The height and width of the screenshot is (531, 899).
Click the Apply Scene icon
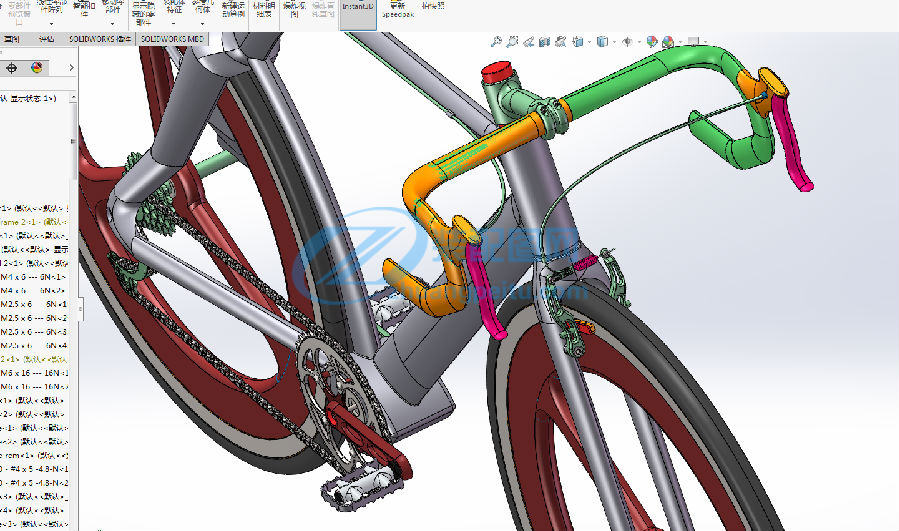(x=668, y=41)
